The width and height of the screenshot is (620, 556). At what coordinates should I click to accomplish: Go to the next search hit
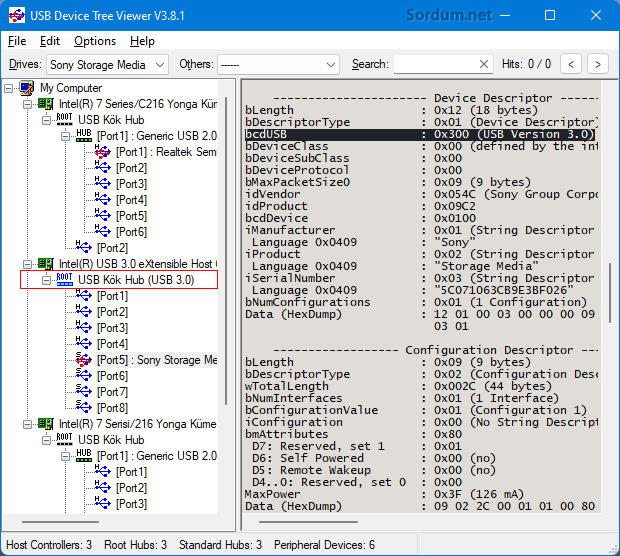[597, 64]
